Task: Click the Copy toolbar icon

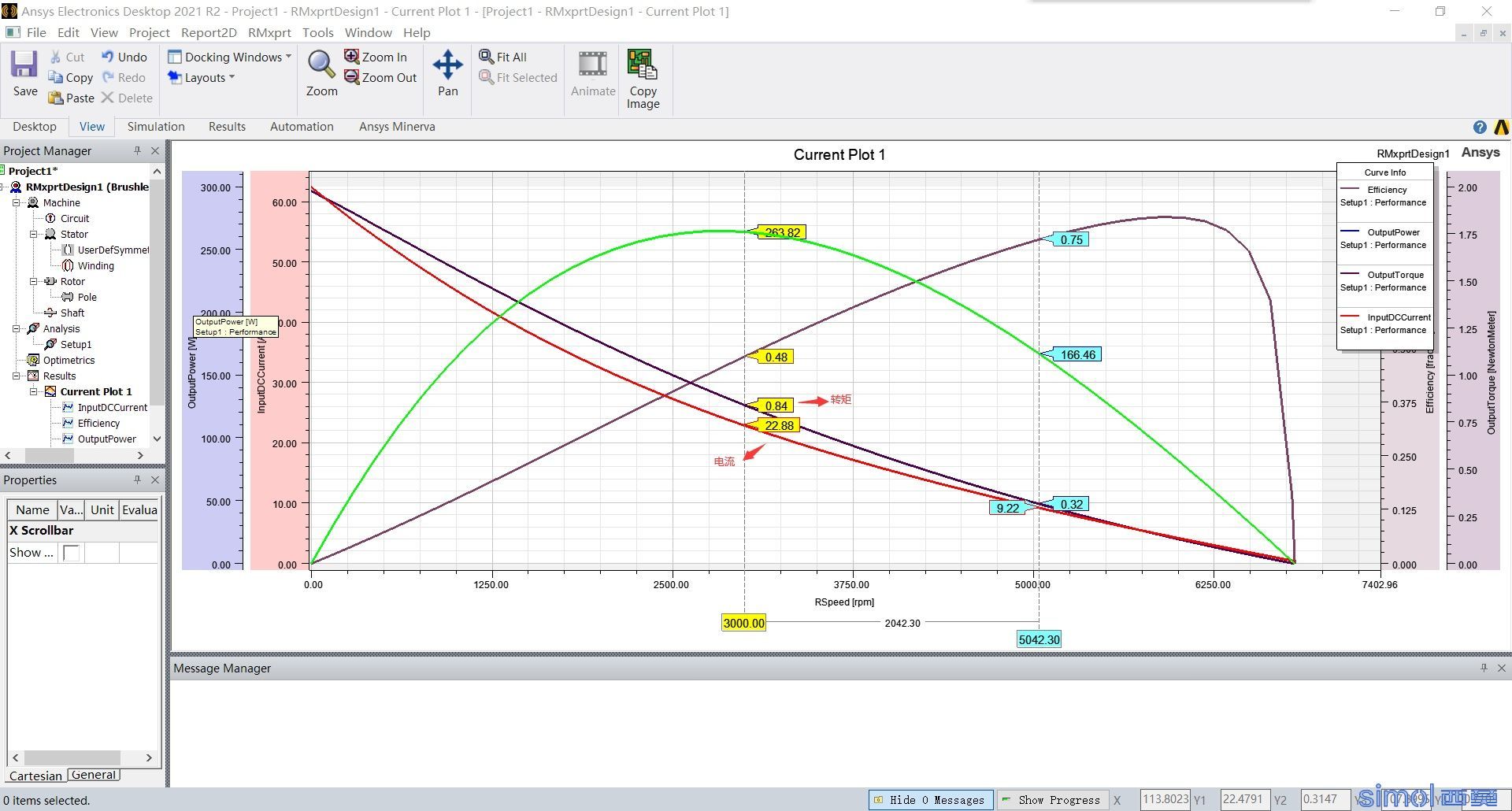Action: (55, 77)
